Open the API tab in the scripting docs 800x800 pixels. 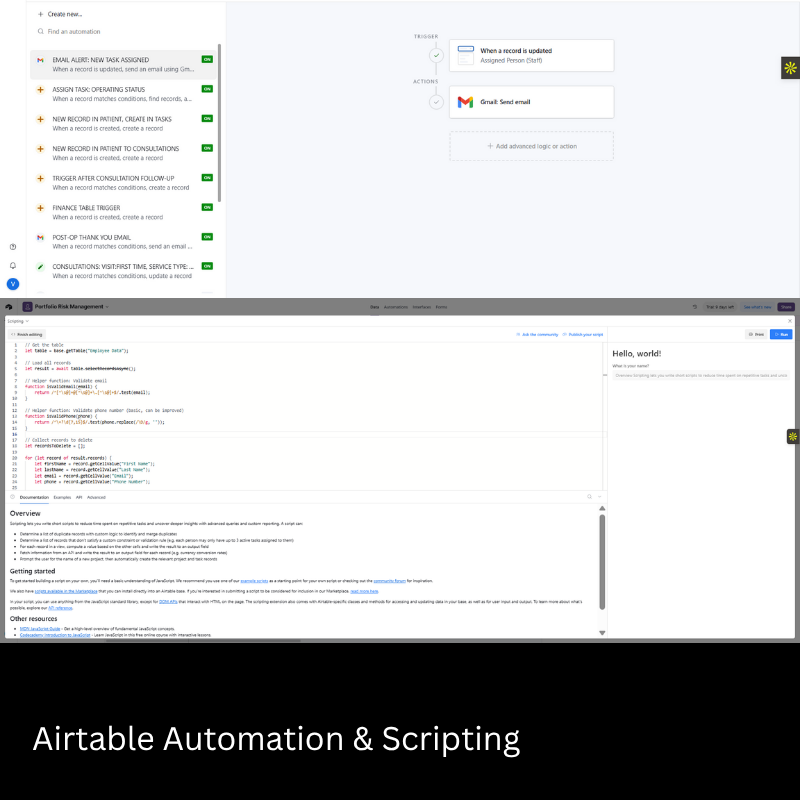point(79,497)
